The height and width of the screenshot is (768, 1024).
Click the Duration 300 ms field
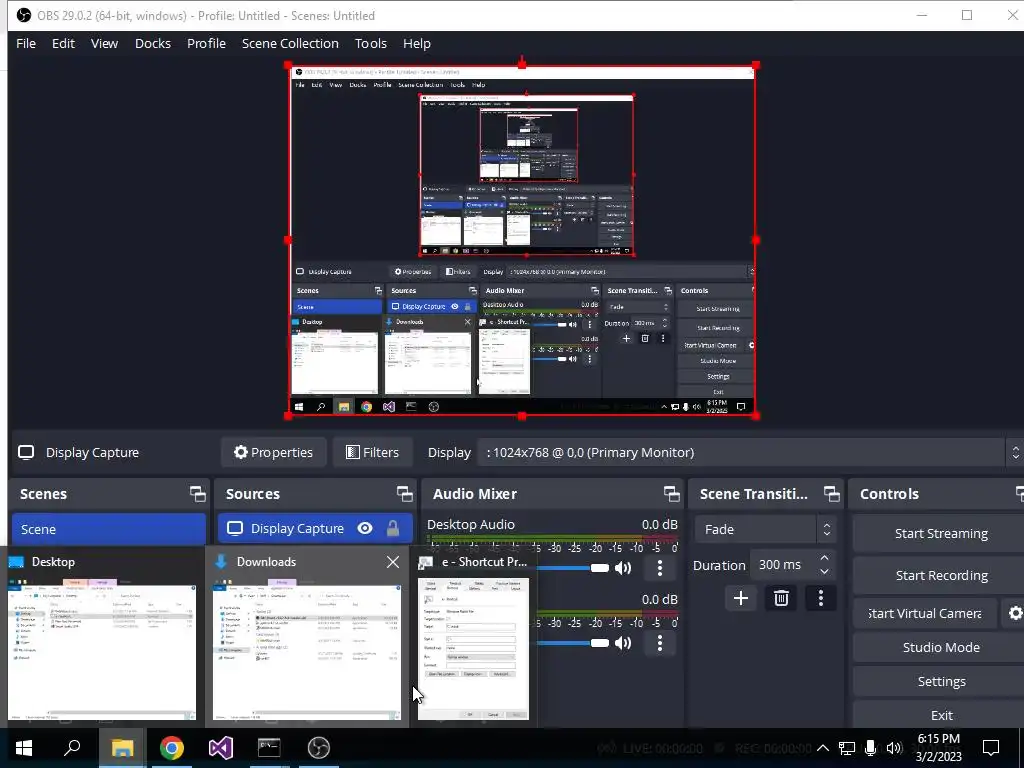pos(782,565)
